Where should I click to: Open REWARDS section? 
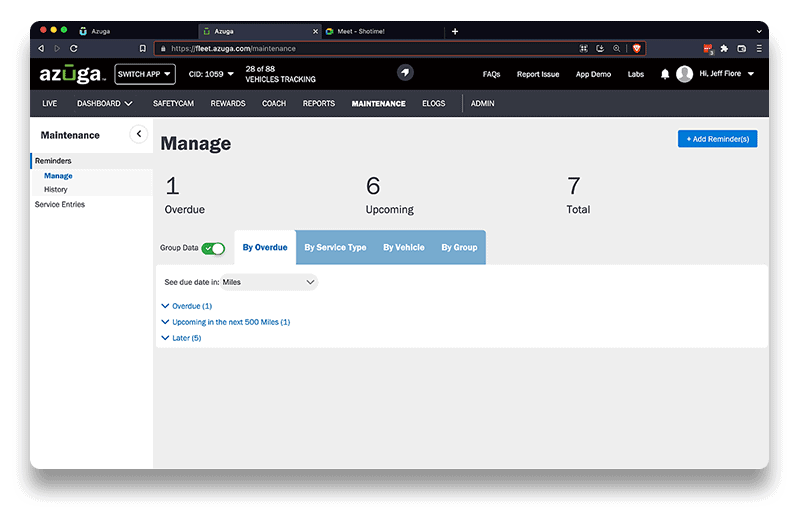coord(228,104)
